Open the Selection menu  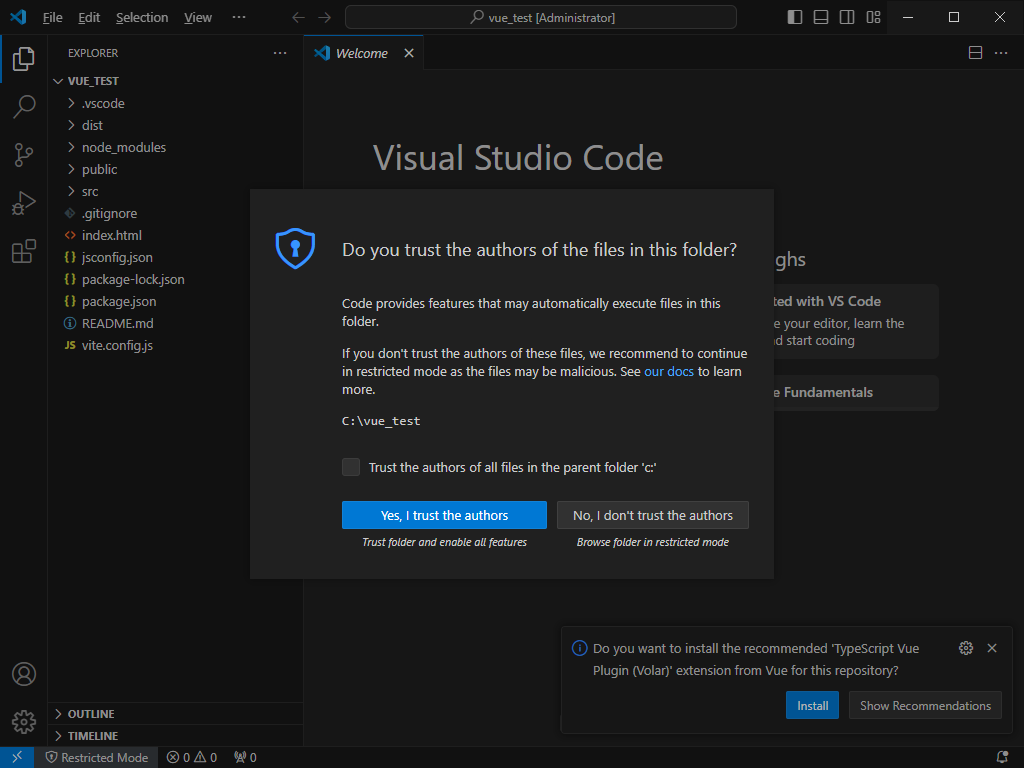(x=142, y=18)
